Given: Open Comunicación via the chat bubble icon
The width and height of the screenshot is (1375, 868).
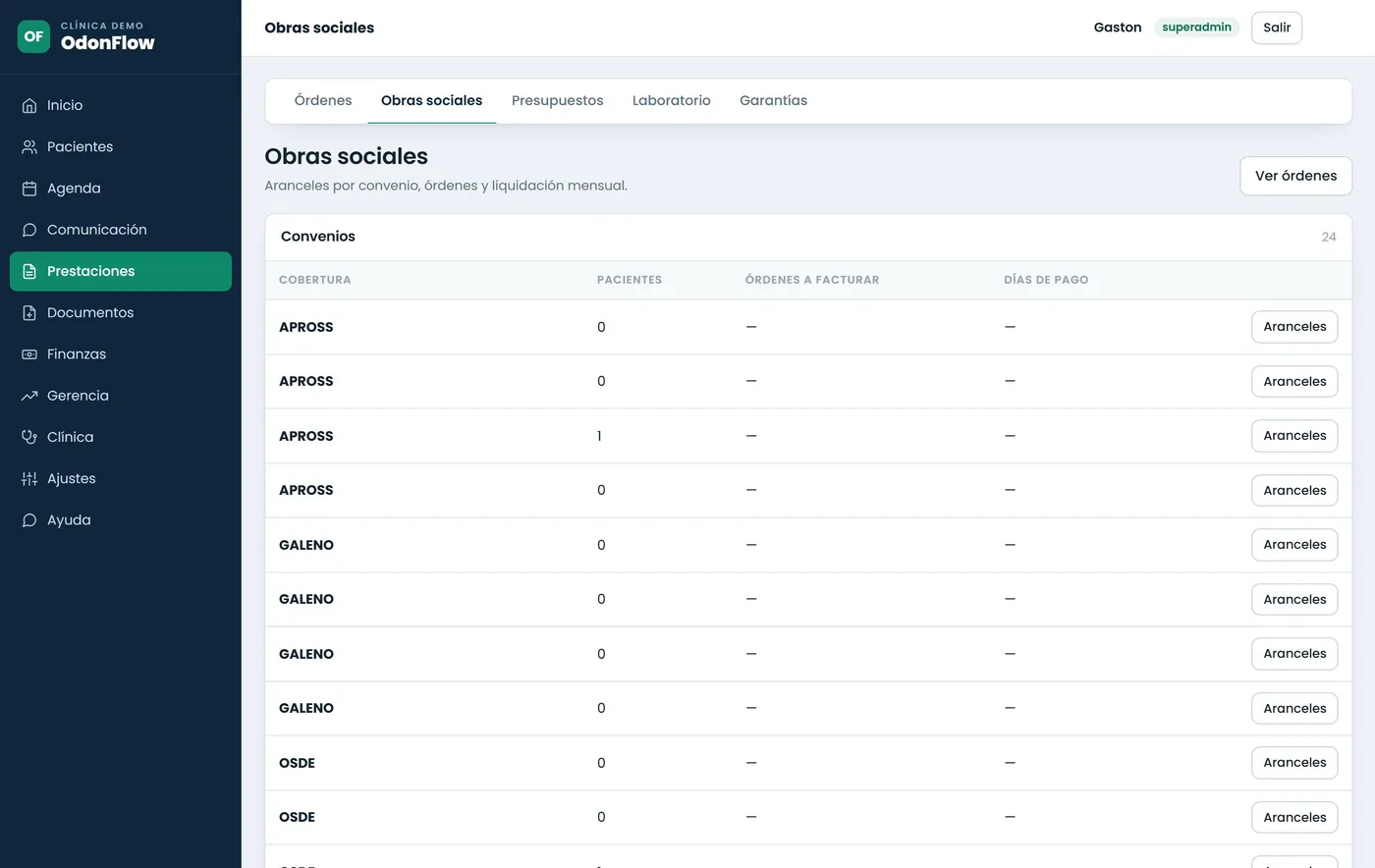Looking at the screenshot, I should click(x=29, y=230).
